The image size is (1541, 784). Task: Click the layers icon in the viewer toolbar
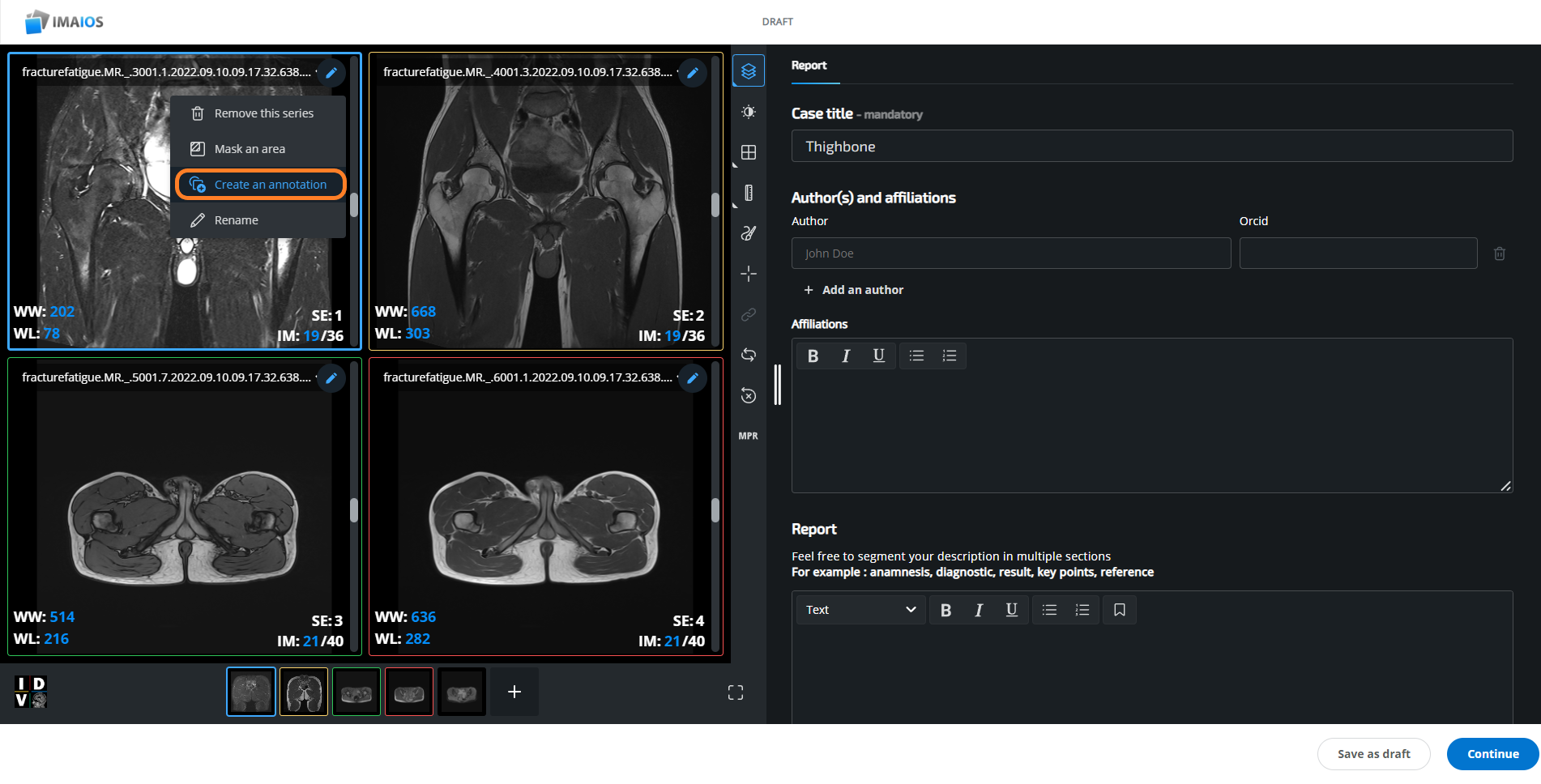coord(749,71)
